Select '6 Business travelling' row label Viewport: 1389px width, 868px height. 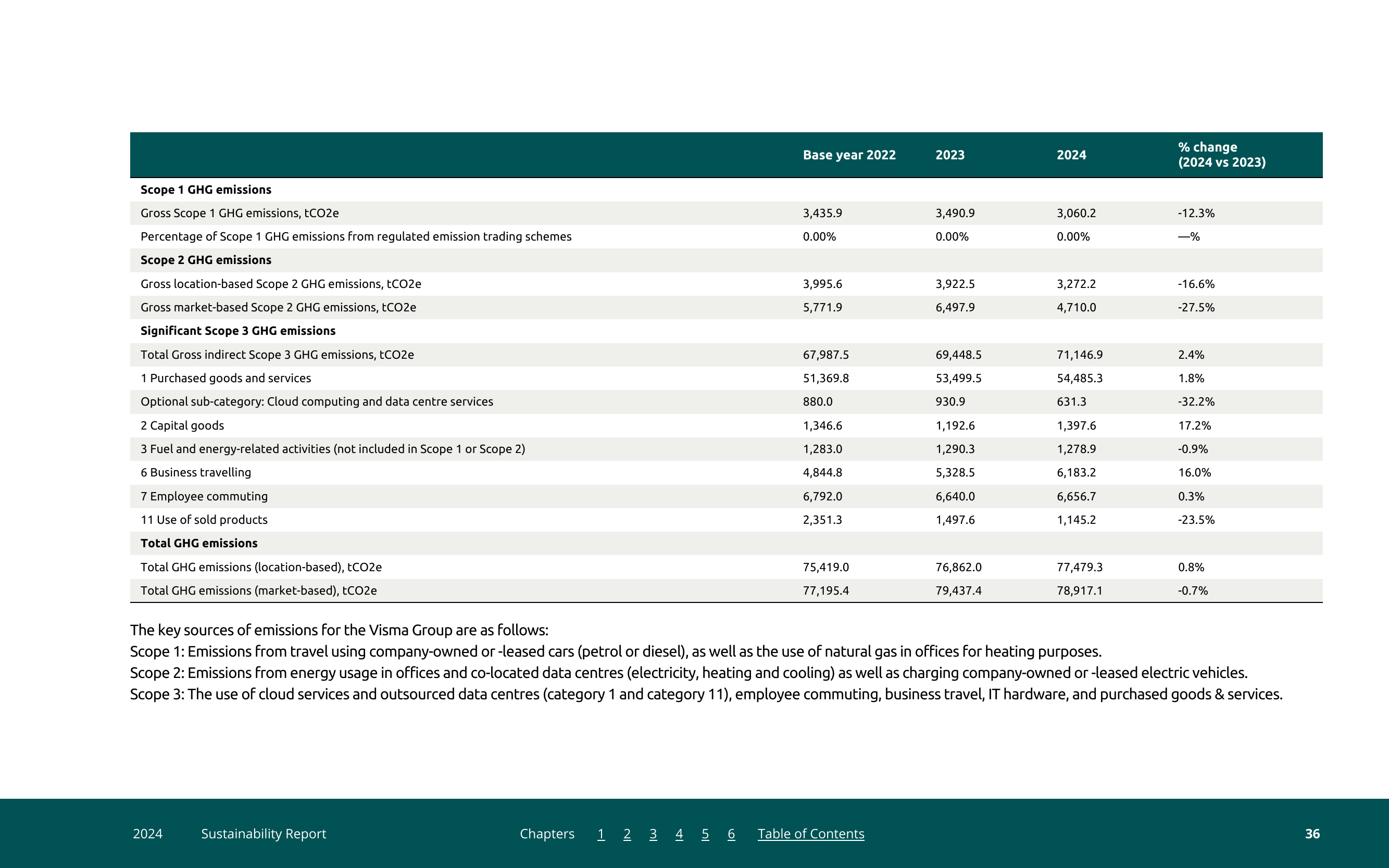pyautogui.click(x=196, y=472)
